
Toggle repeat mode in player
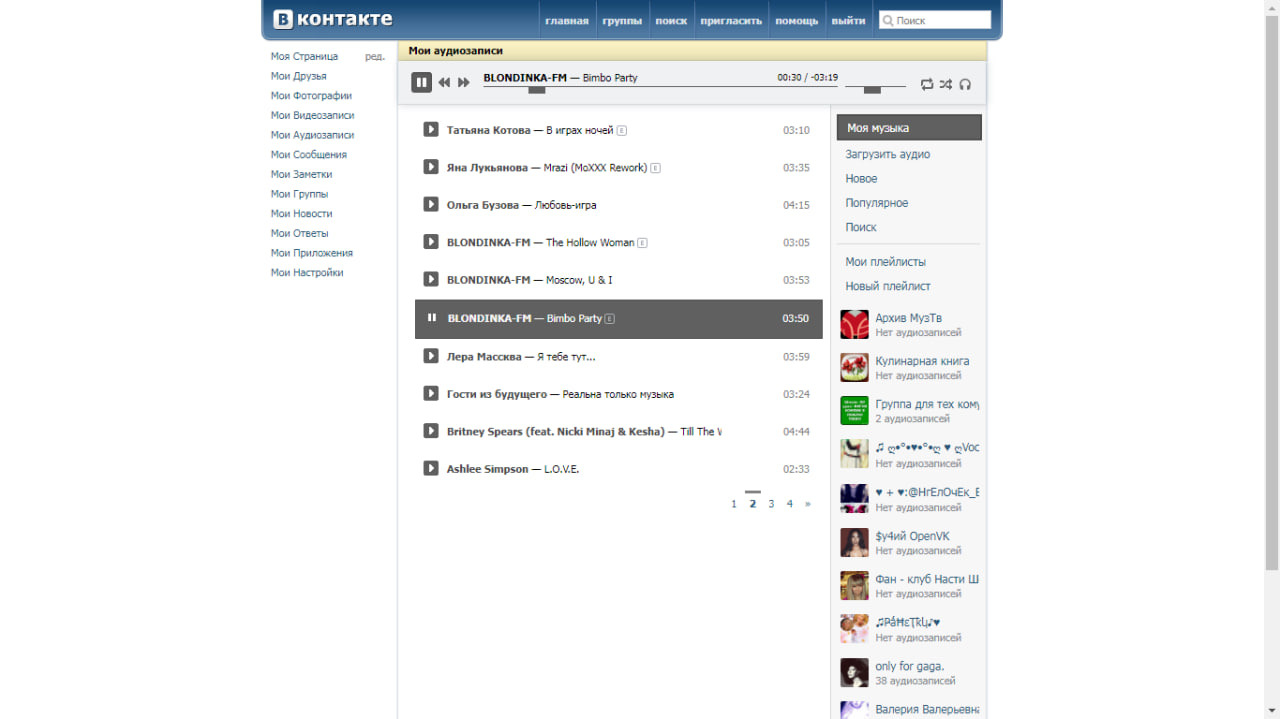tap(927, 84)
